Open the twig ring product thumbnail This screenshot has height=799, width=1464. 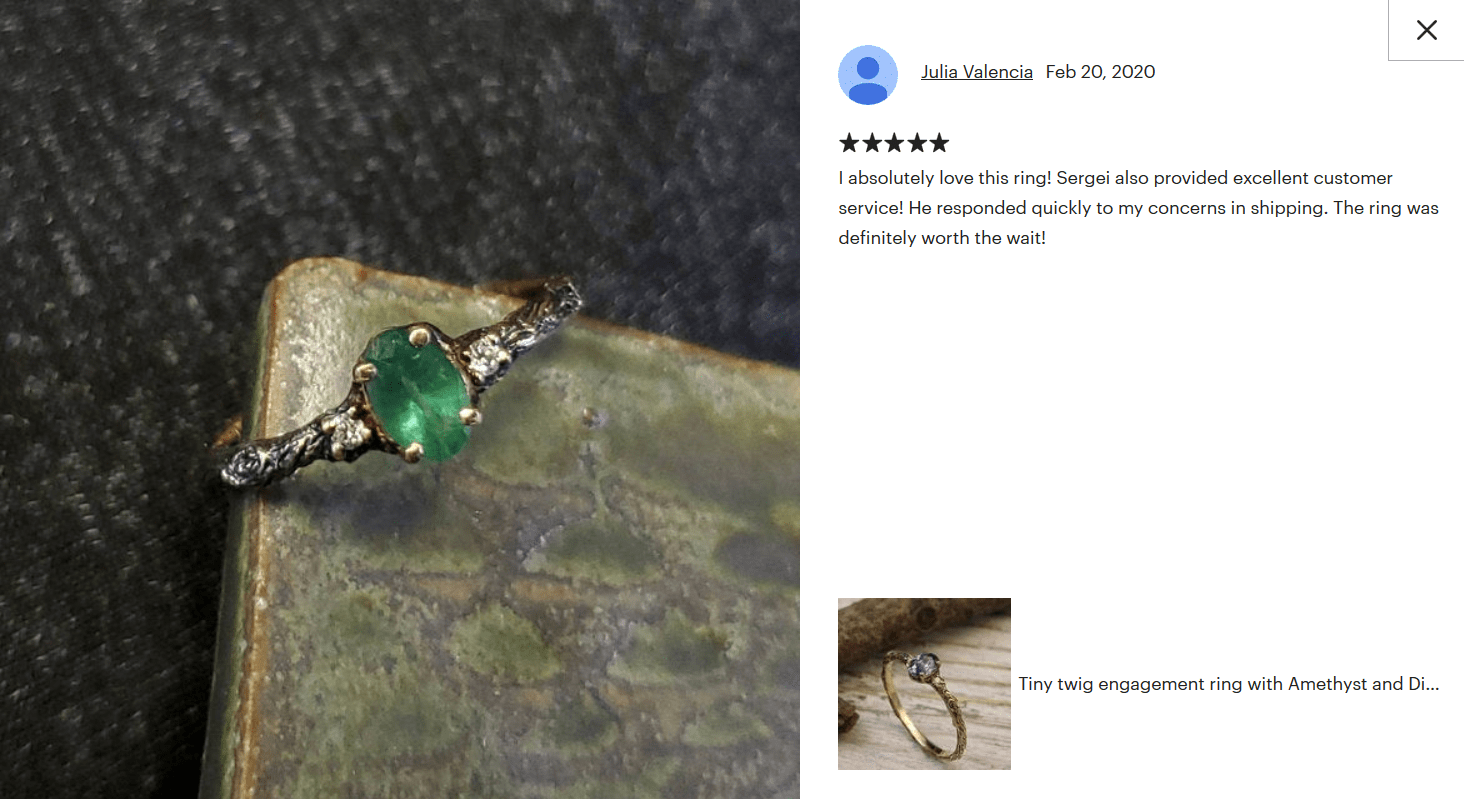tap(924, 684)
